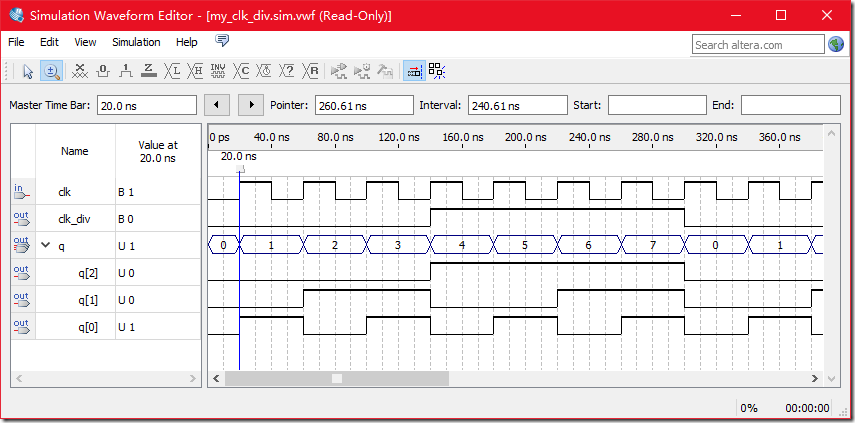Click the waveform vertical scroll down arrow
The image size is (855, 423).
(x=831, y=378)
